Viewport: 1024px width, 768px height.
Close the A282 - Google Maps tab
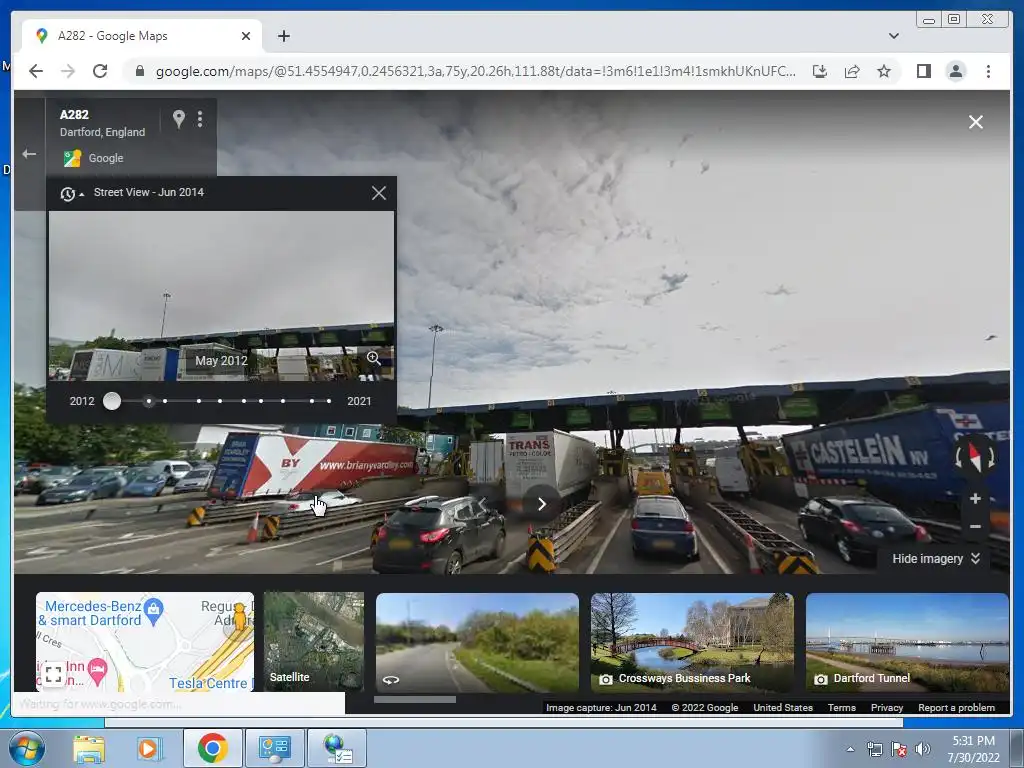click(x=246, y=36)
